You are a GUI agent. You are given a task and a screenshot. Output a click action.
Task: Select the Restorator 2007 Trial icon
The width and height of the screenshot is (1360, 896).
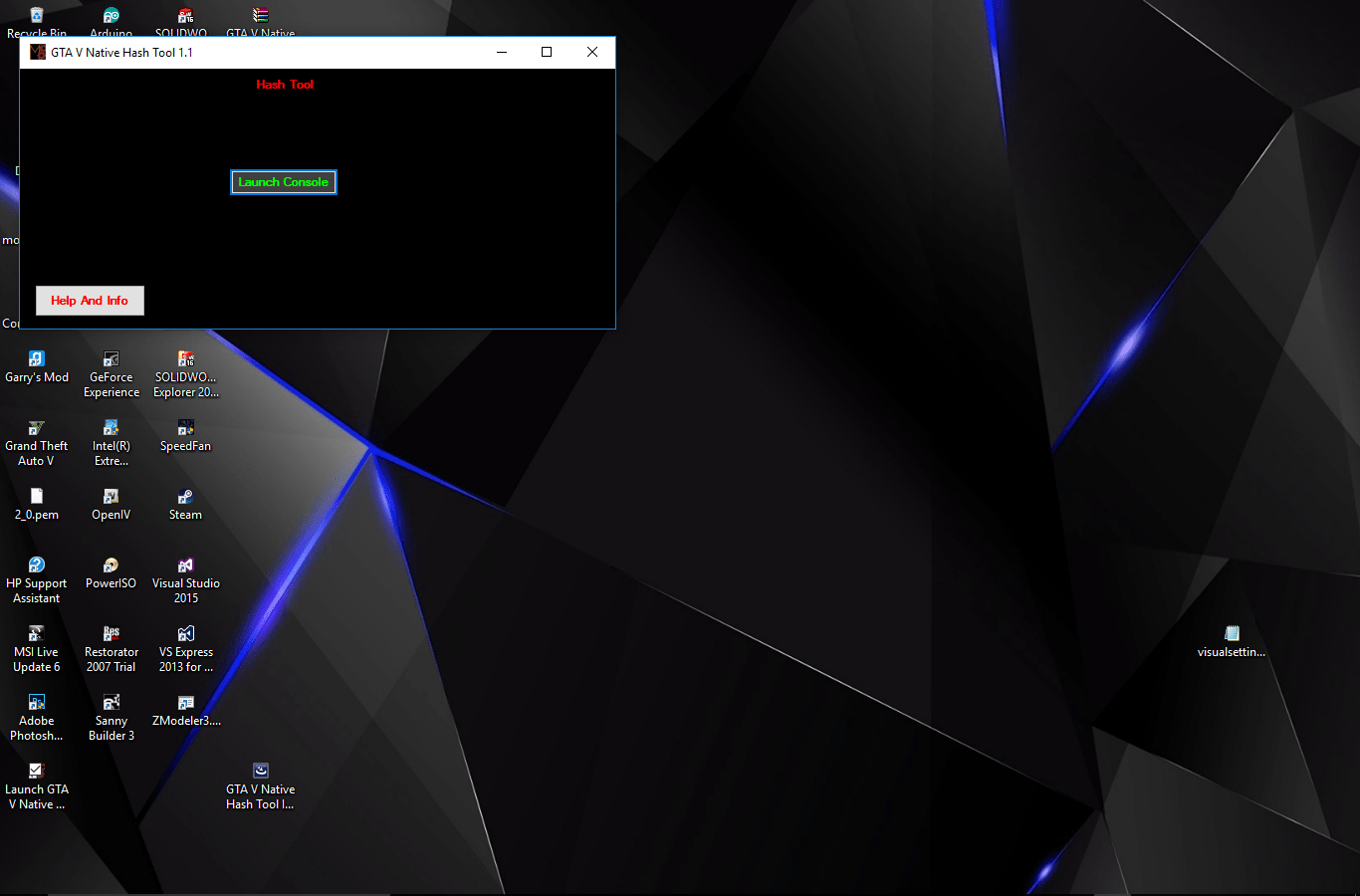(x=112, y=649)
